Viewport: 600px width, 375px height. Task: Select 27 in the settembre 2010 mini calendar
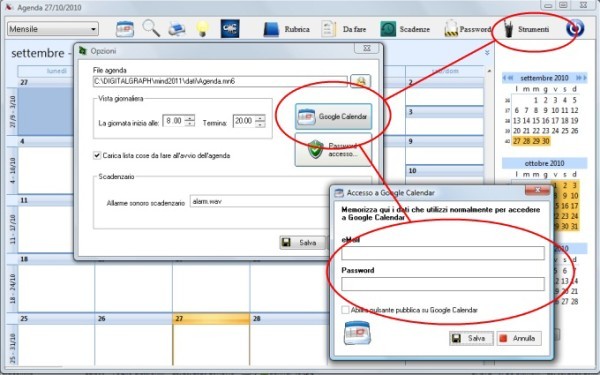(x=517, y=141)
